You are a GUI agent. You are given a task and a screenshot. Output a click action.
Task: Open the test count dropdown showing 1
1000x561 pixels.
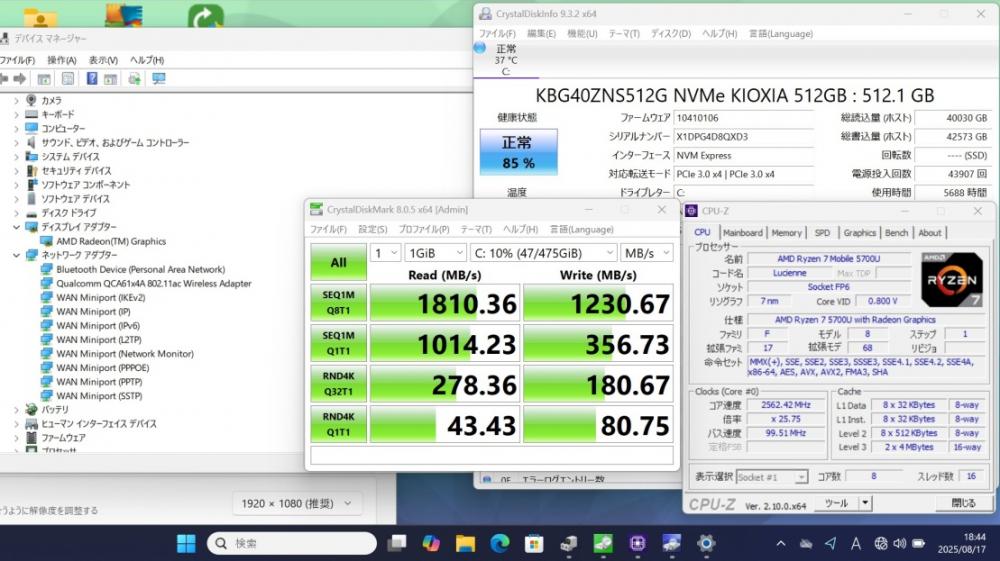click(385, 253)
